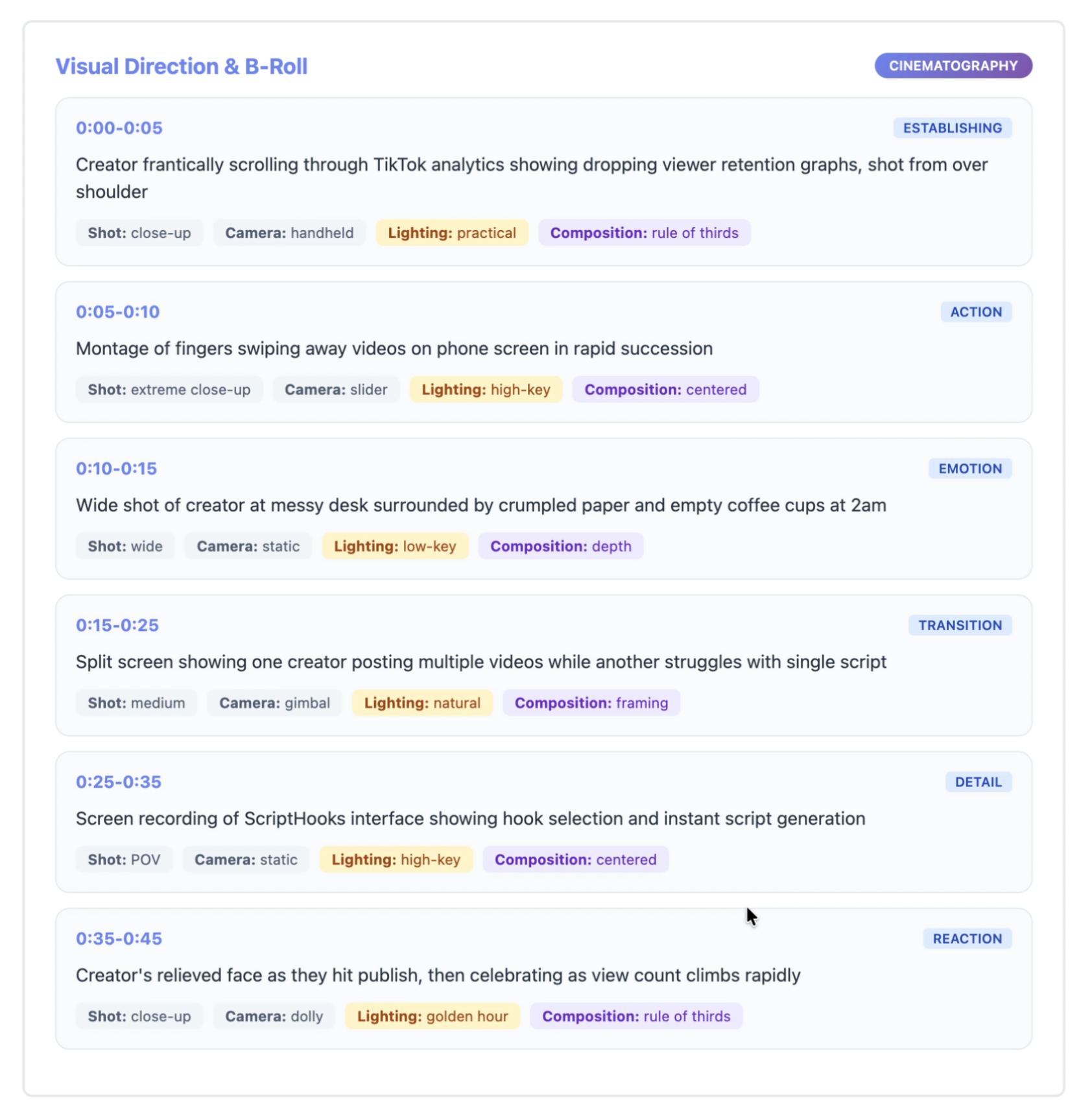Click the DETAIL shot tag
Screen dimensions: 1092x1110
977,782
